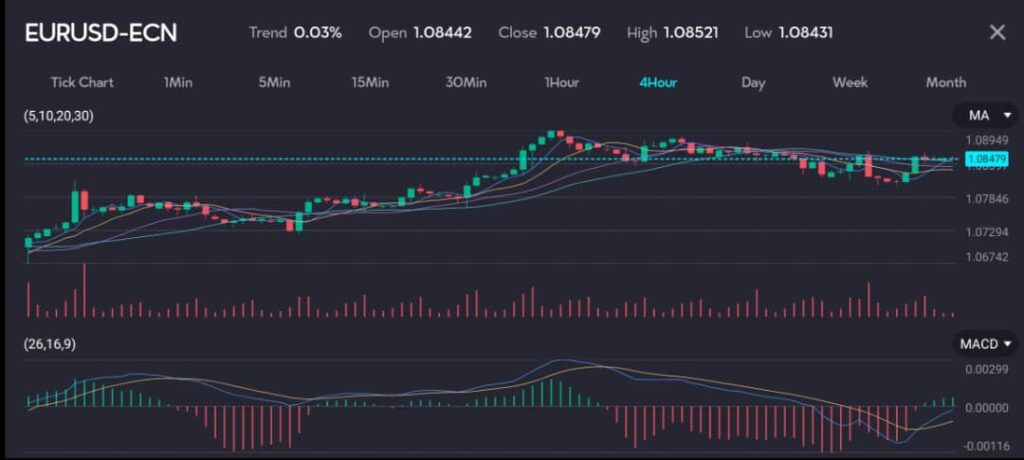
Task: Click the current price label 1.08479
Action: click(x=987, y=159)
